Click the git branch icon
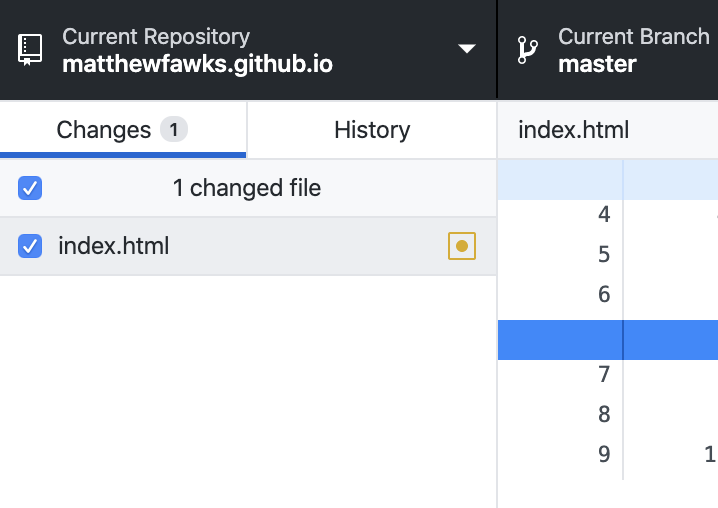Screen dimensions: 718x508 [x=528, y=50]
